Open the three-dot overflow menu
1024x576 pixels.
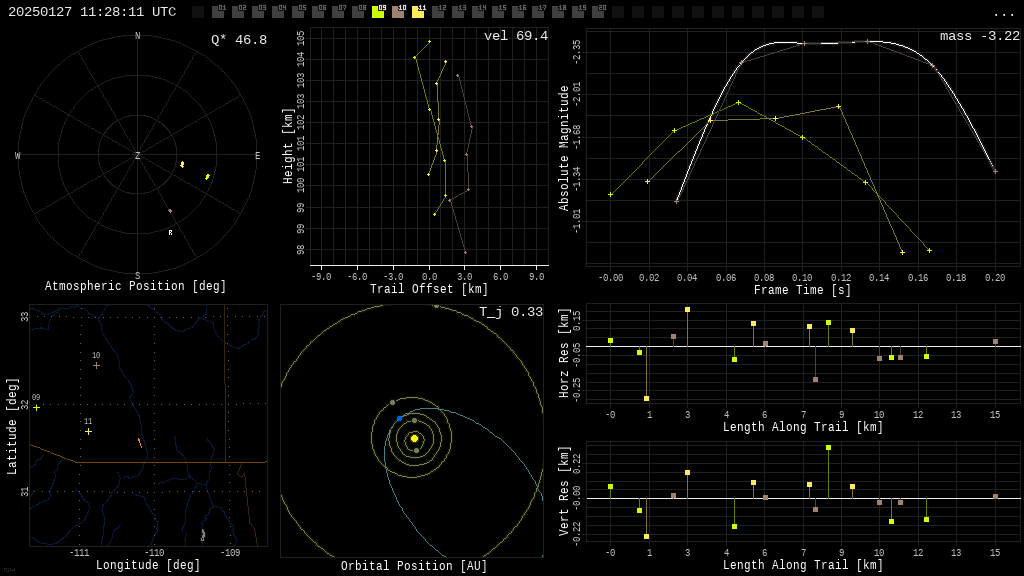1003,13
